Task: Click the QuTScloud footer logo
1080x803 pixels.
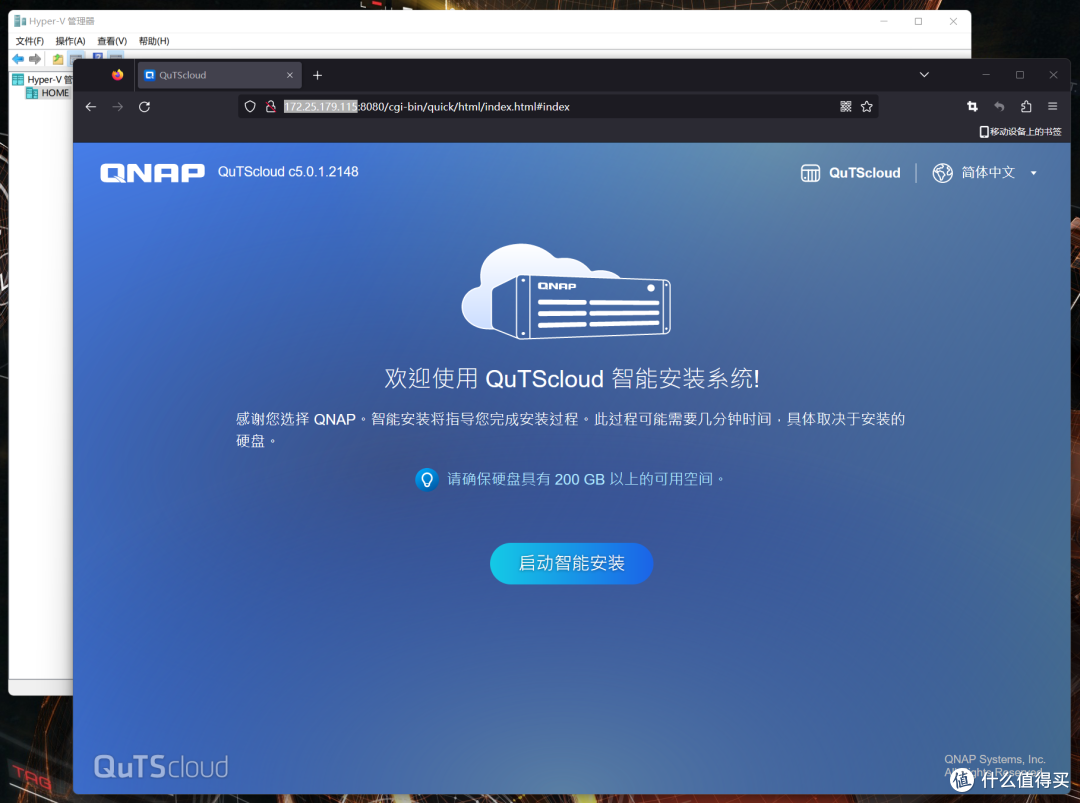Action: pos(161,766)
